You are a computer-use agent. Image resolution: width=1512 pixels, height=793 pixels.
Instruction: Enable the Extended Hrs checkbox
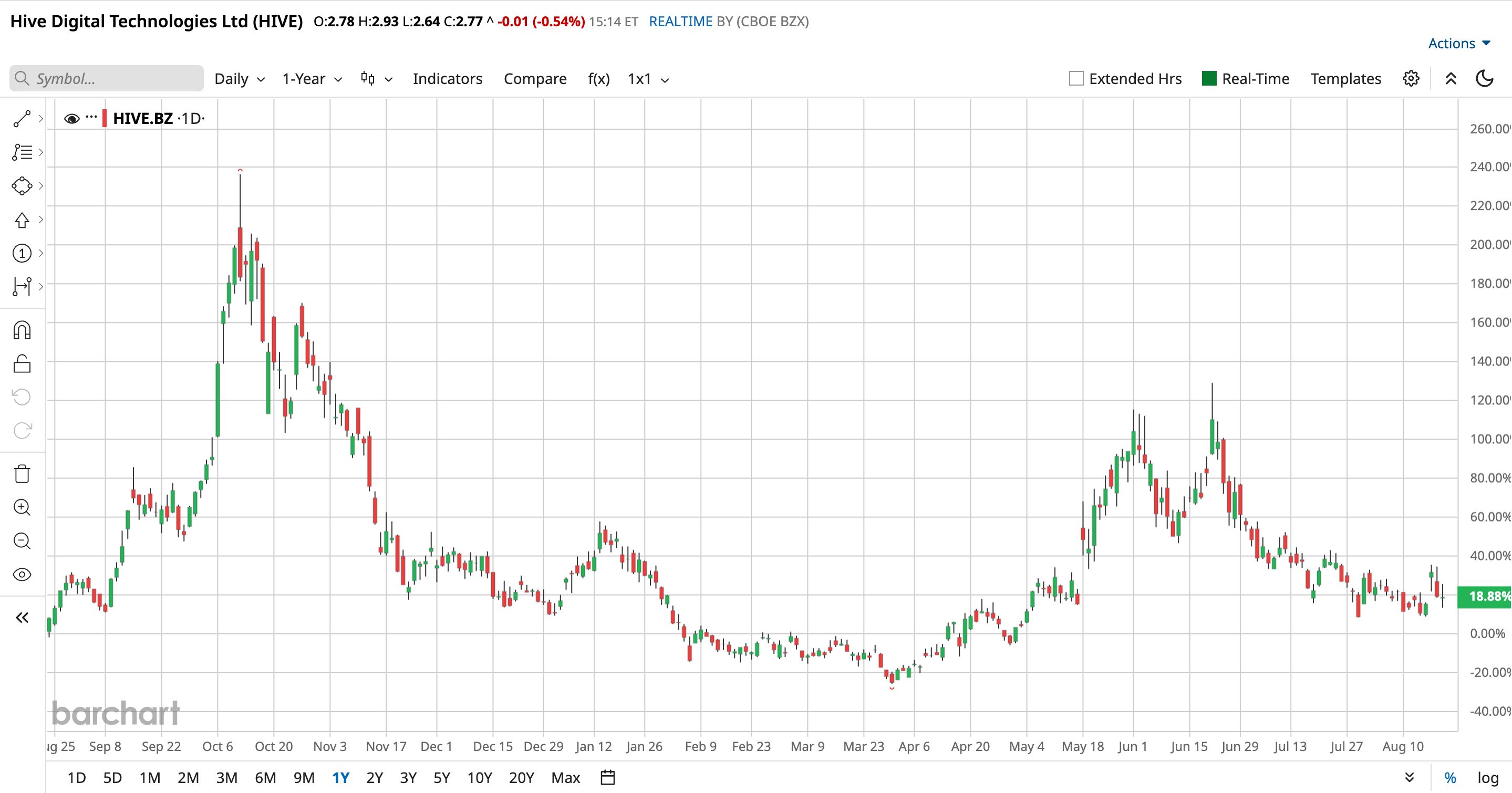1076,79
